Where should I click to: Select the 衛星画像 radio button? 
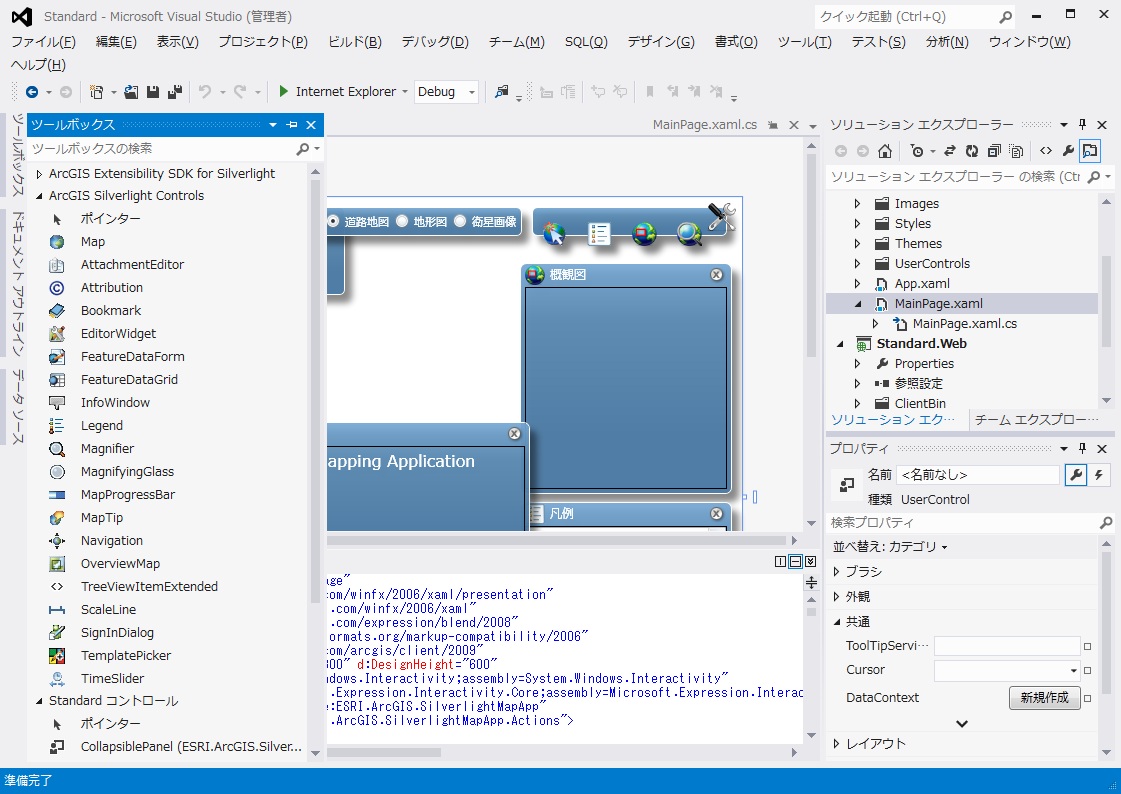(460, 222)
